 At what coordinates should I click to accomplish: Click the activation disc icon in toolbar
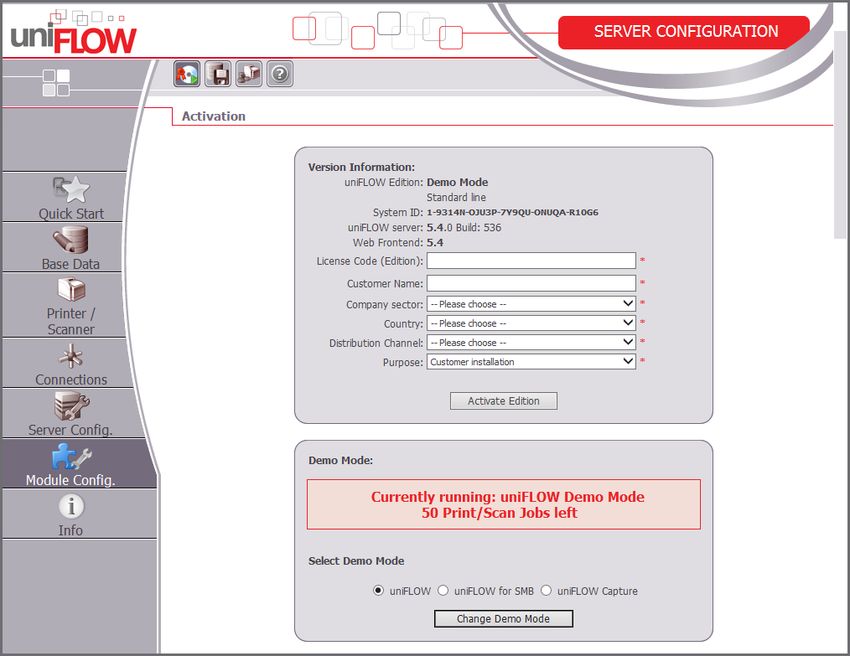click(187, 74)
